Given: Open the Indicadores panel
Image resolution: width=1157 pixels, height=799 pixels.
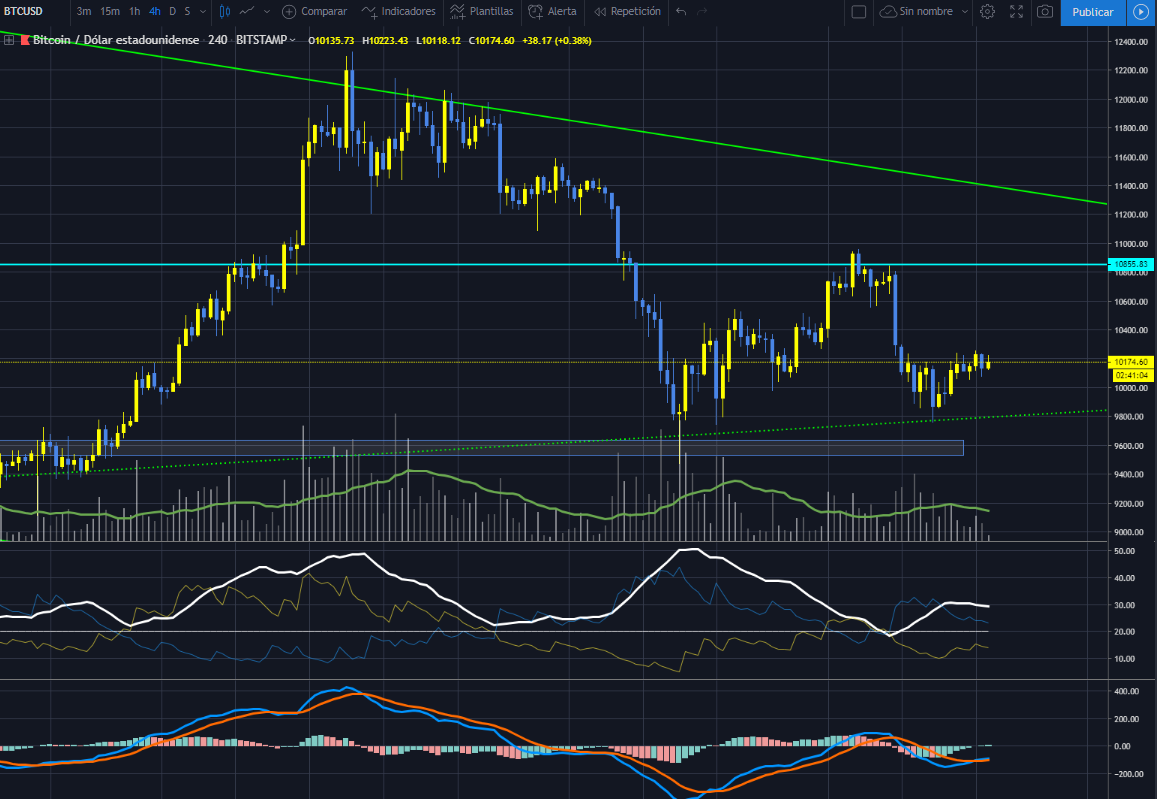Looking at the screenshot, I should click(x=399, y=12).
